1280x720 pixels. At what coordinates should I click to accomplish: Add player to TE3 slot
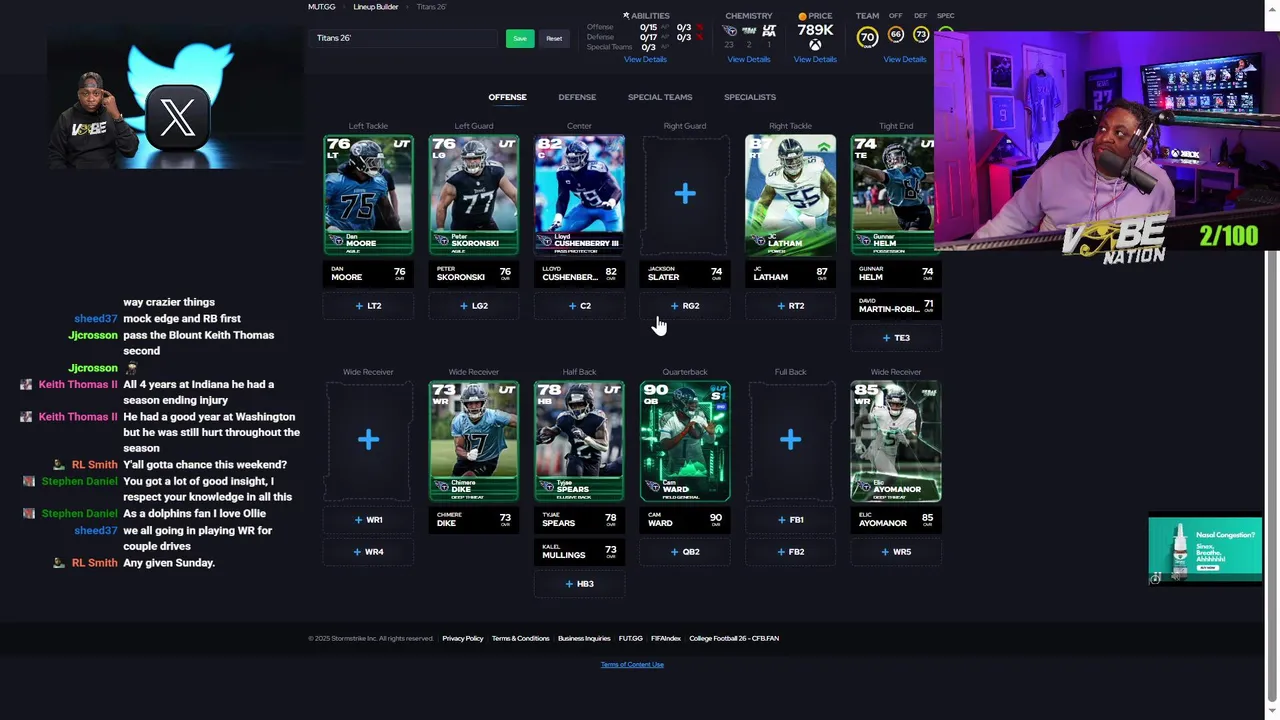coord(896,338)
